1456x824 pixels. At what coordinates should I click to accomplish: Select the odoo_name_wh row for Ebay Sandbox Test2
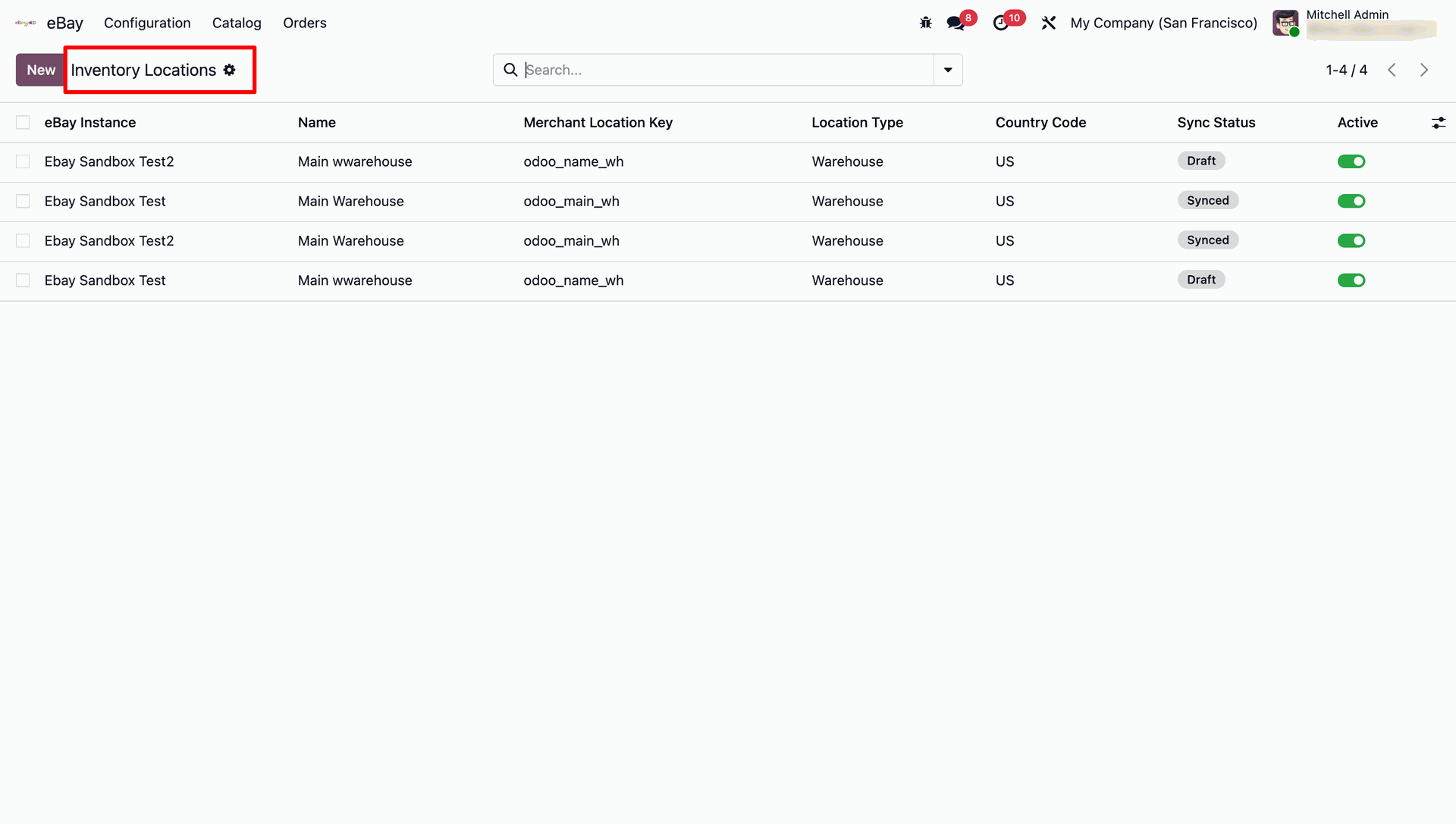(23, 161)
